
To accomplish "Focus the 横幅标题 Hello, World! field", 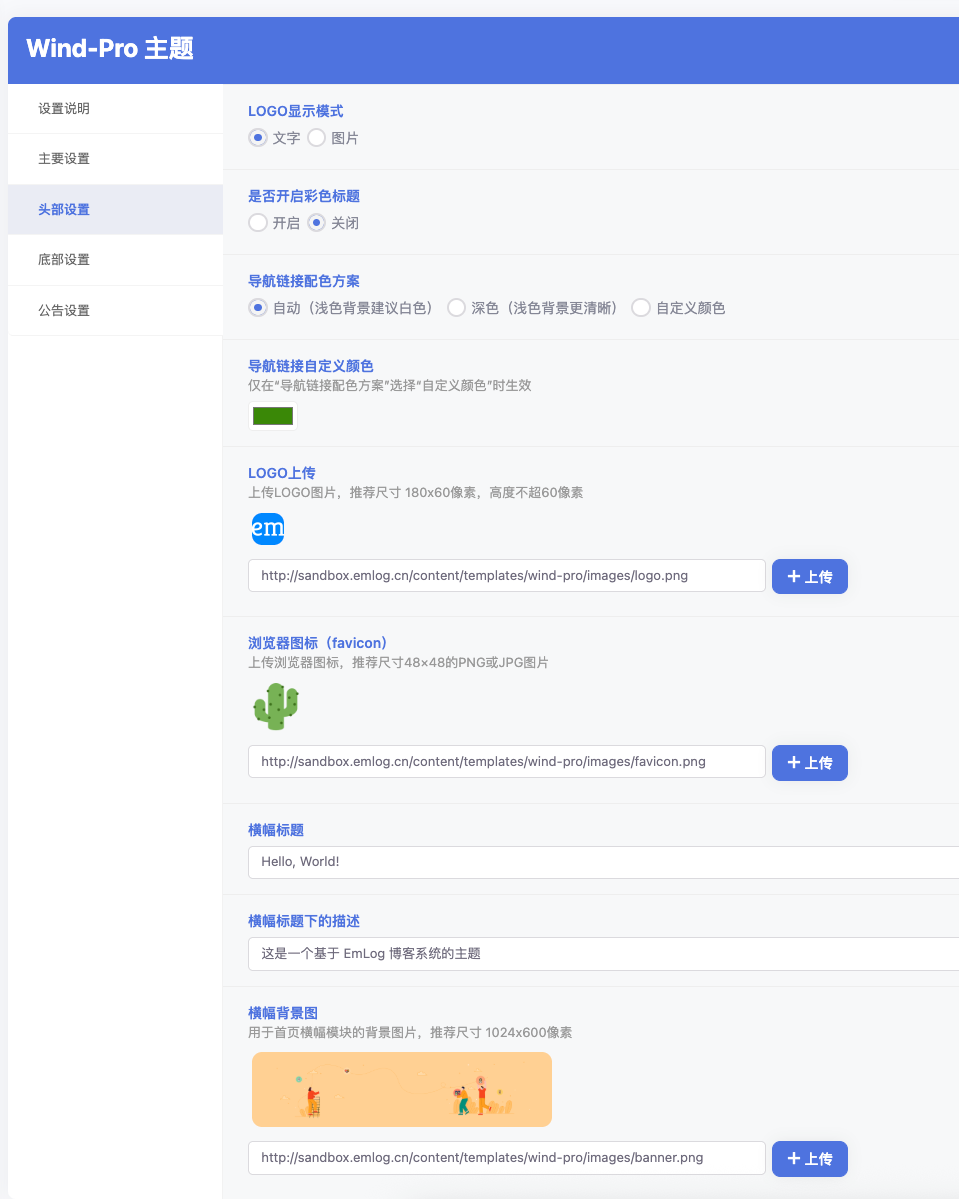I will click(x=603, y=863).
